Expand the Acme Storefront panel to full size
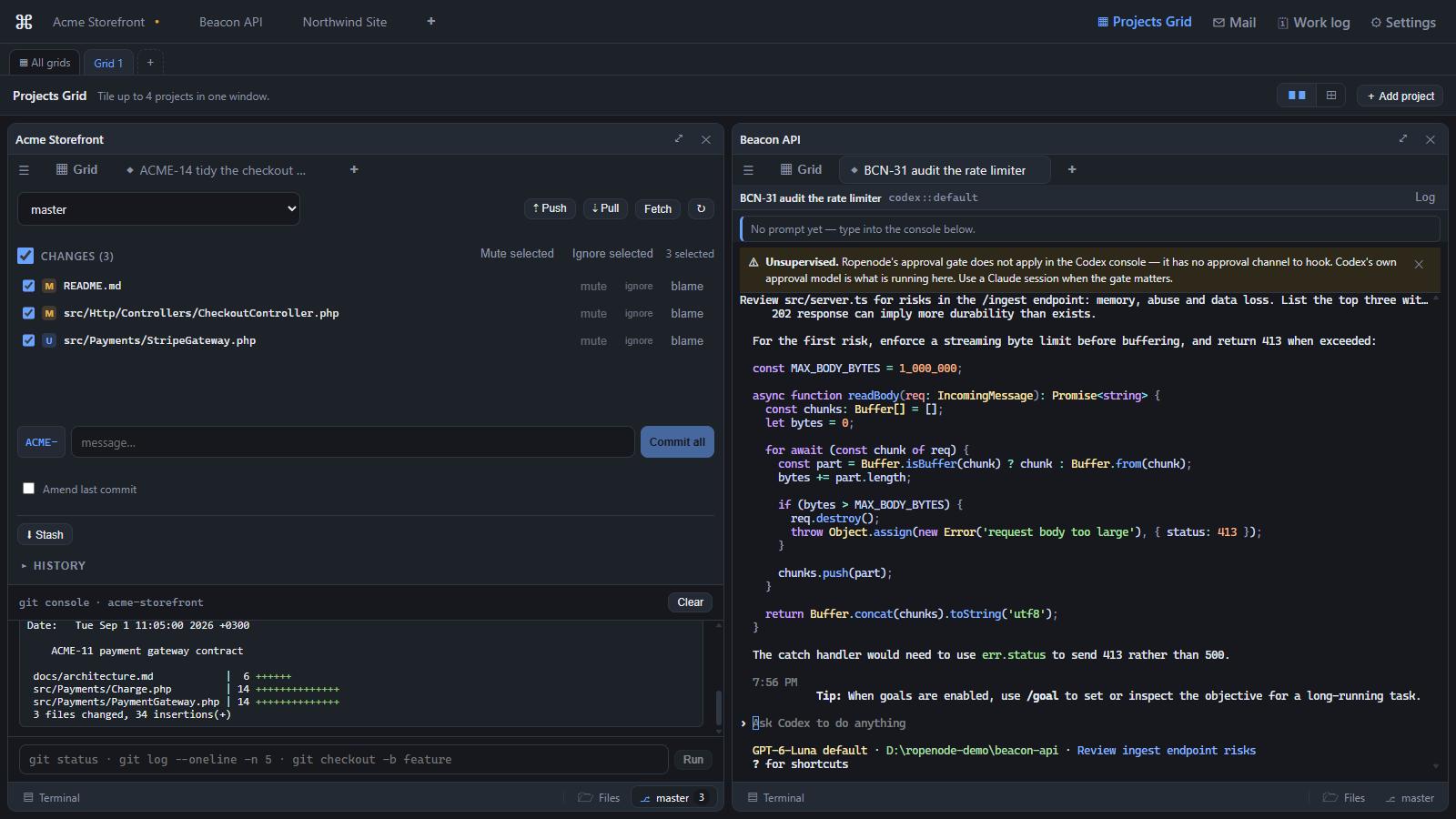Image resolution: width=1456 pixels, height=819 pixels. (x=679, y=139)
